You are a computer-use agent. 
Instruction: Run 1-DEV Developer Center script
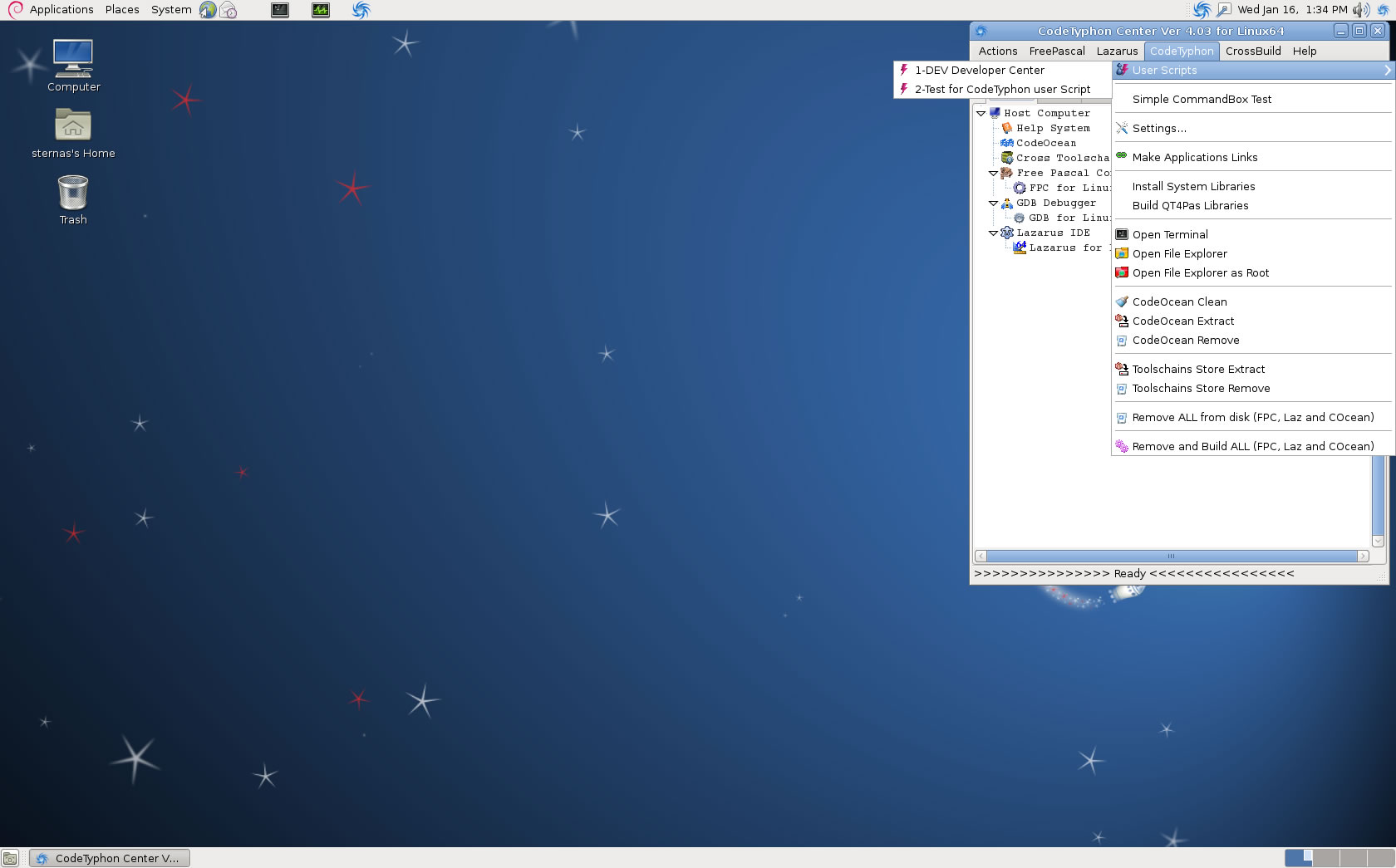pos(1003,70)
